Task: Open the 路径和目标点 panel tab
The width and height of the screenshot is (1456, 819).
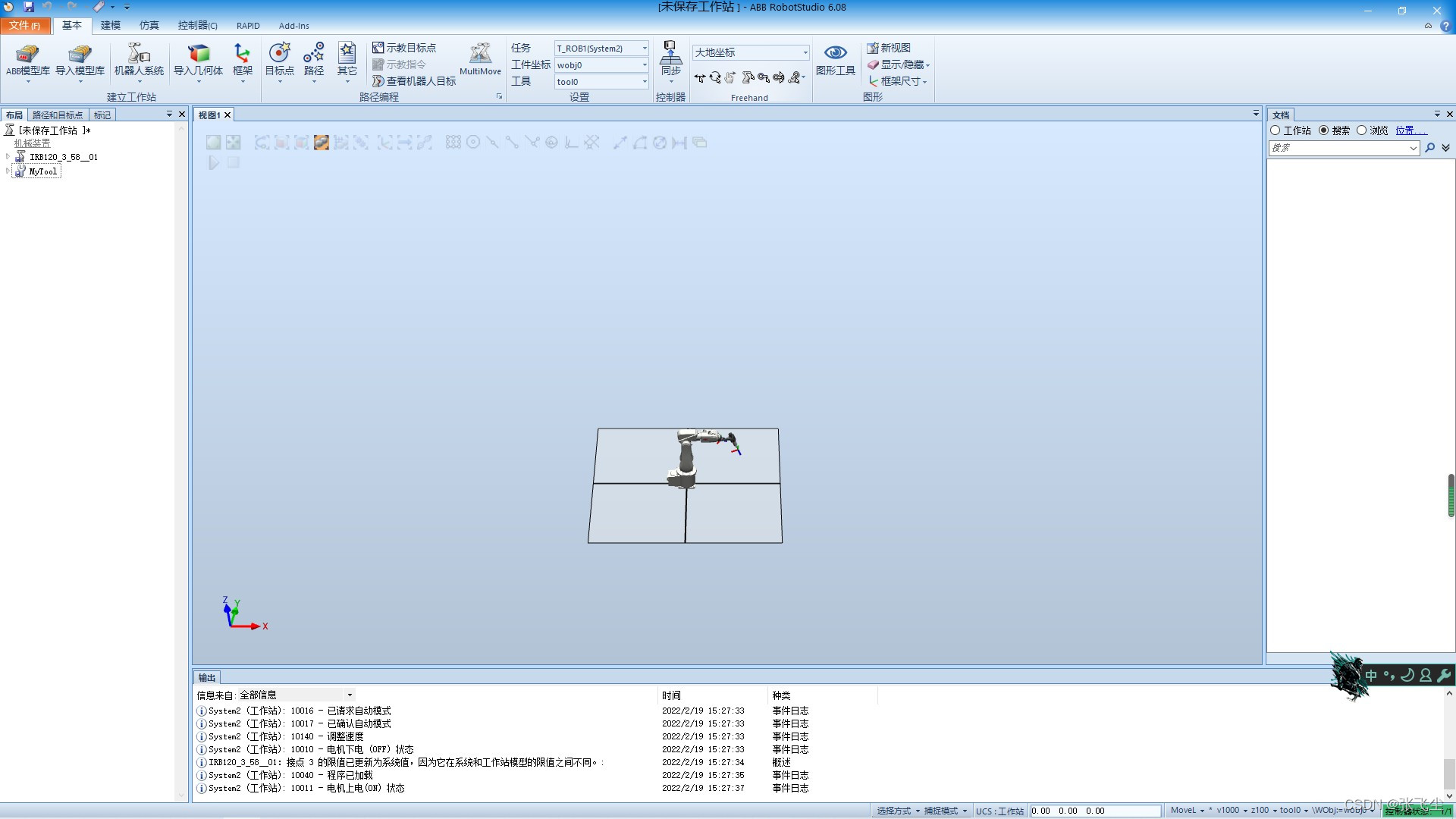Action: [58, 115]
